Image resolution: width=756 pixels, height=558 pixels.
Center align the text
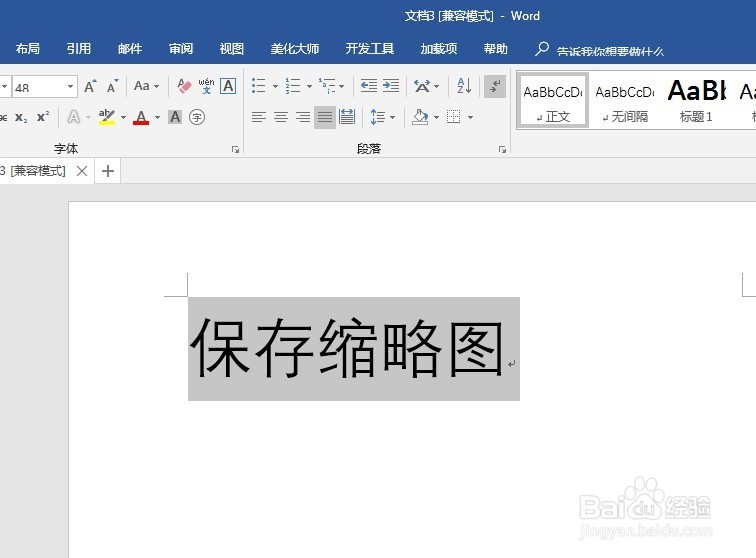(281, 117)
